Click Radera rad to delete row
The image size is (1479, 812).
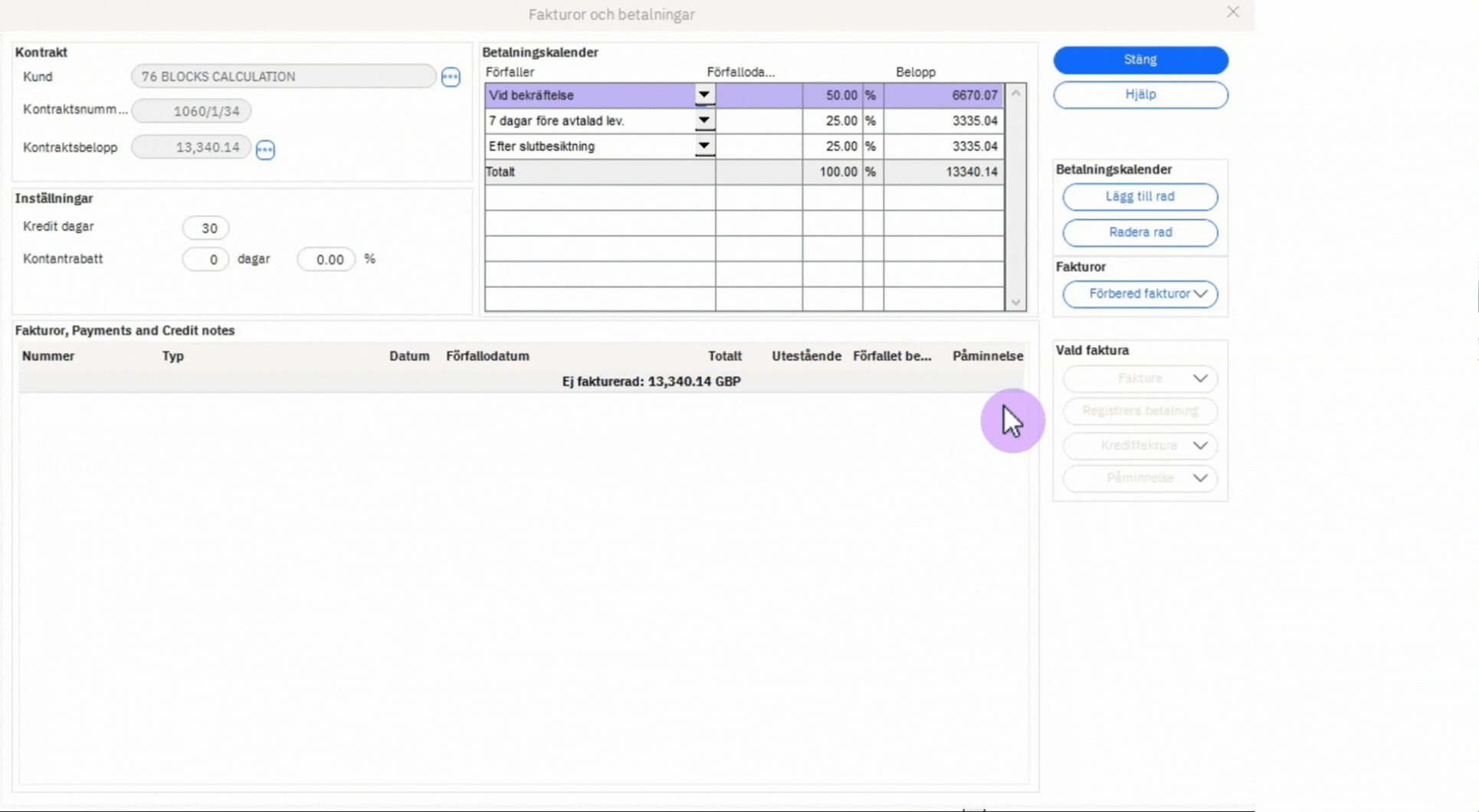click(1140, 232)
